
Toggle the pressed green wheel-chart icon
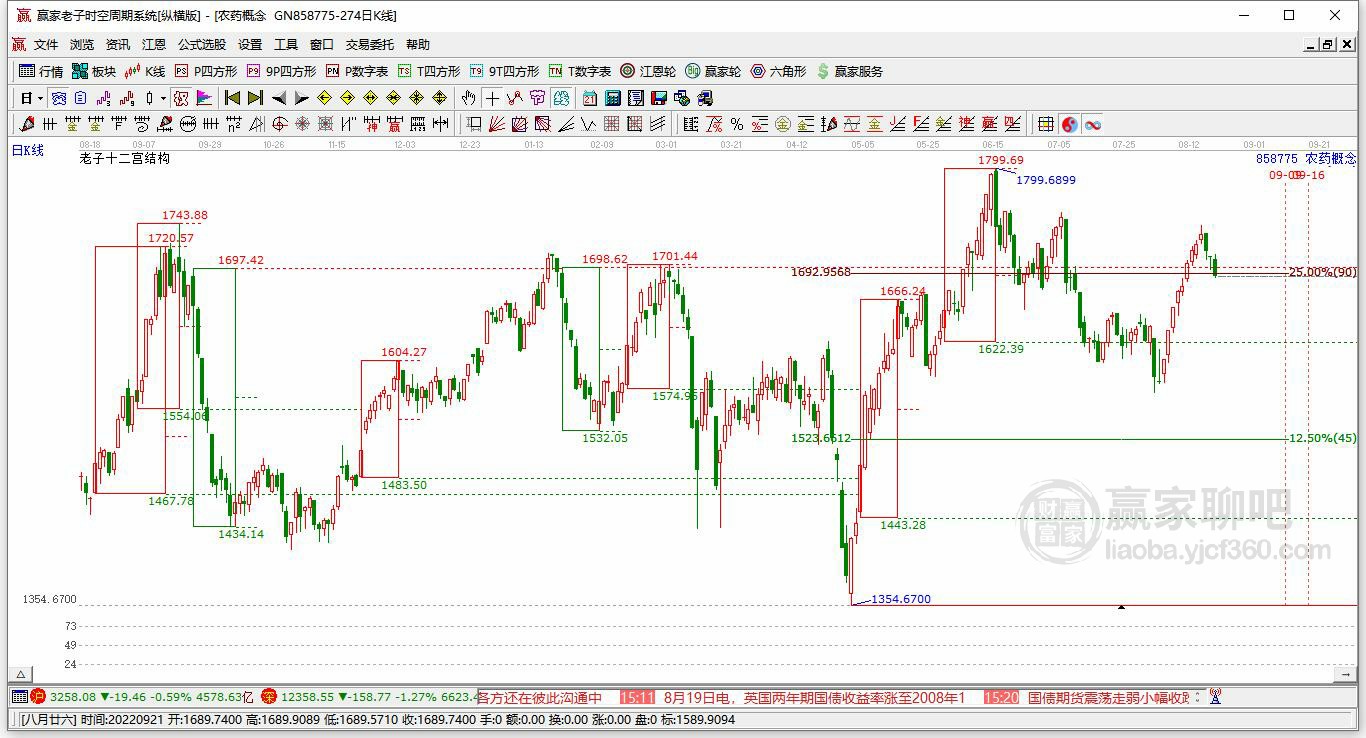[x=561, y=98]
